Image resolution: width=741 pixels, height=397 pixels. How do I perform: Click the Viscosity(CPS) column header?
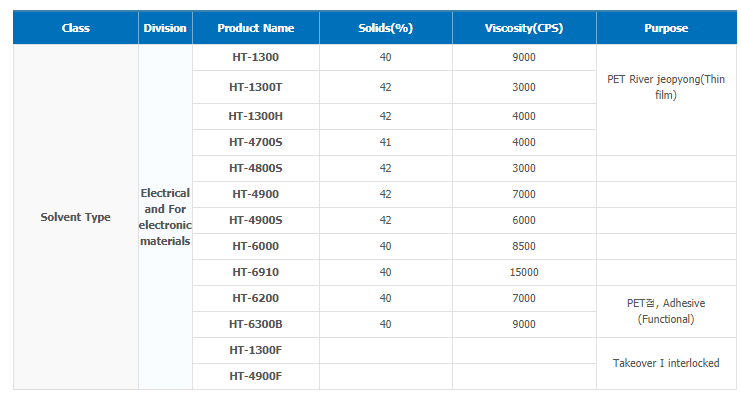pyautogui.click(x=524, y=28)
